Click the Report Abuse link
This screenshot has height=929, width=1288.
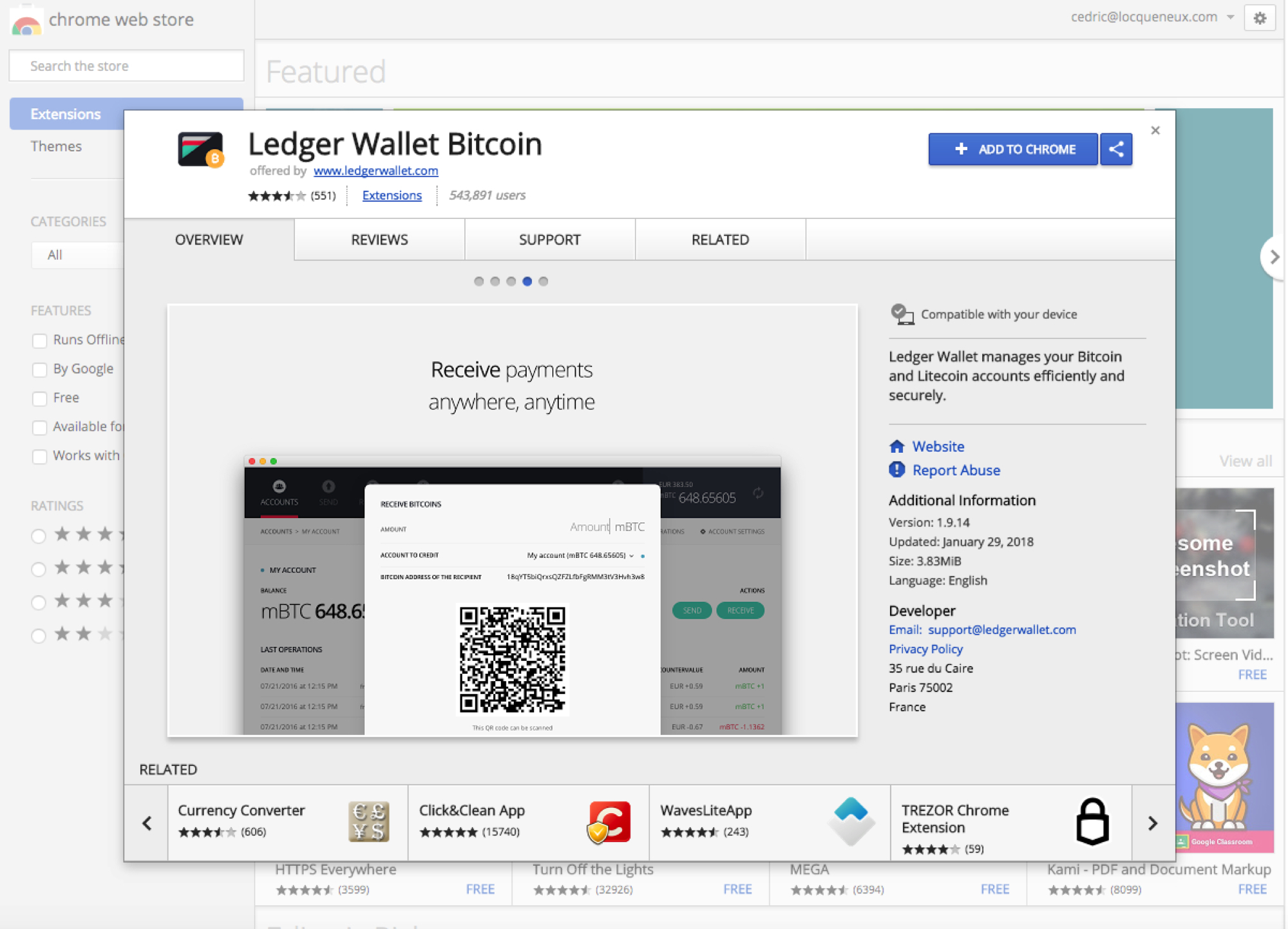(956, 470)
